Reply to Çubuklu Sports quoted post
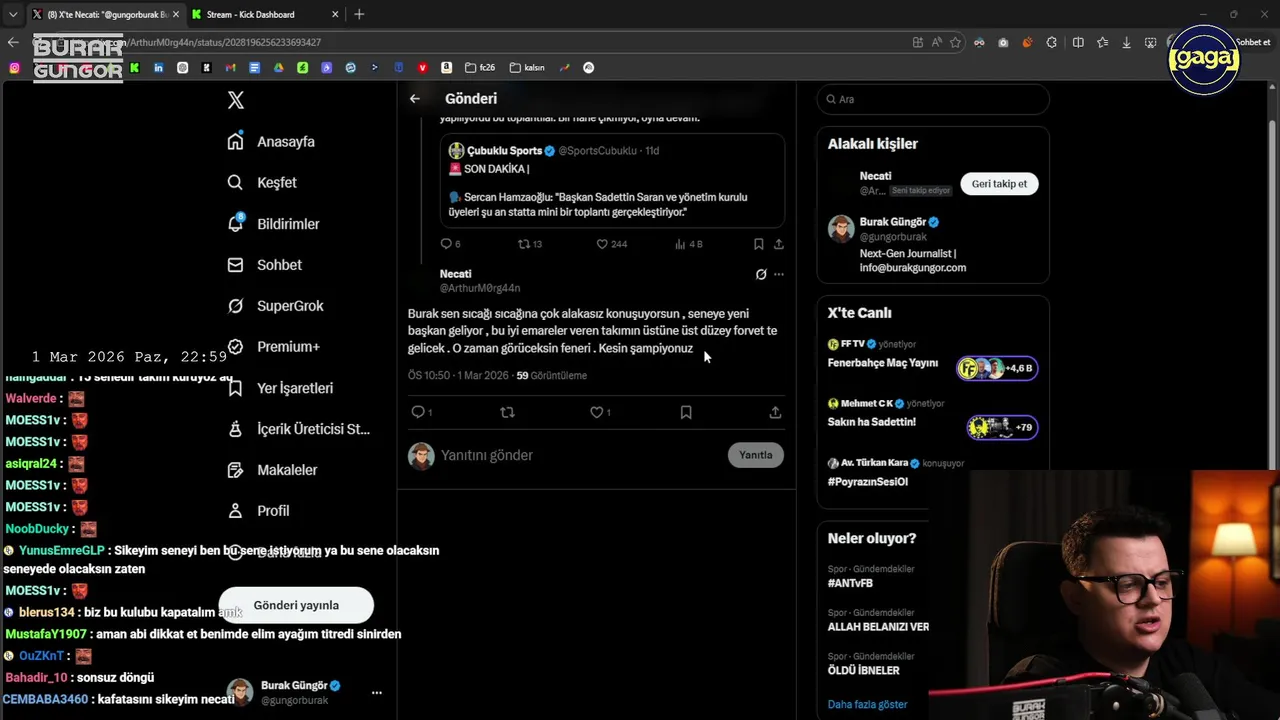 pyautogui.click(x=450, y=244)
